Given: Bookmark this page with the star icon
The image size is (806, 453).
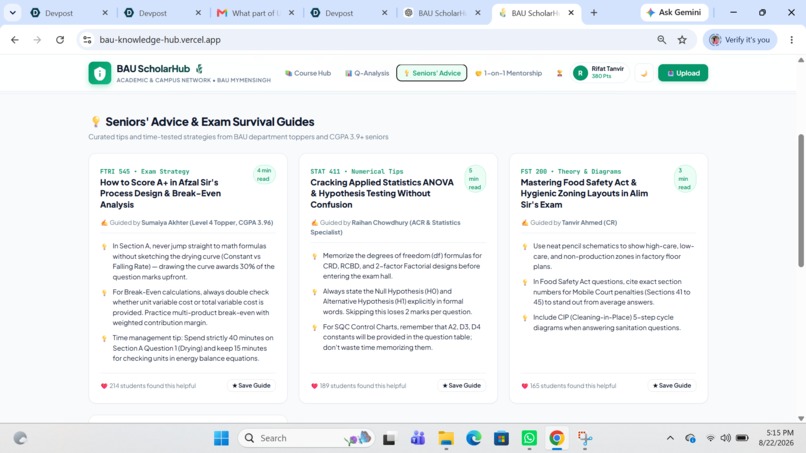Looking at the screenshot, I should click(682, 40).
